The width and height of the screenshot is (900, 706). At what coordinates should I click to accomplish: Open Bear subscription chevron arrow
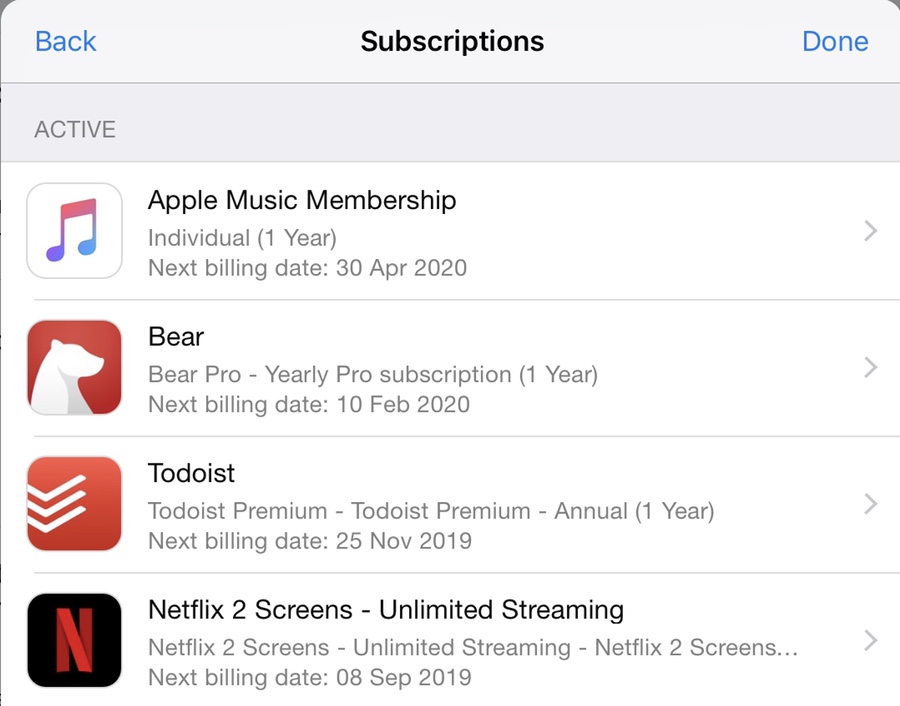(870, 368)
